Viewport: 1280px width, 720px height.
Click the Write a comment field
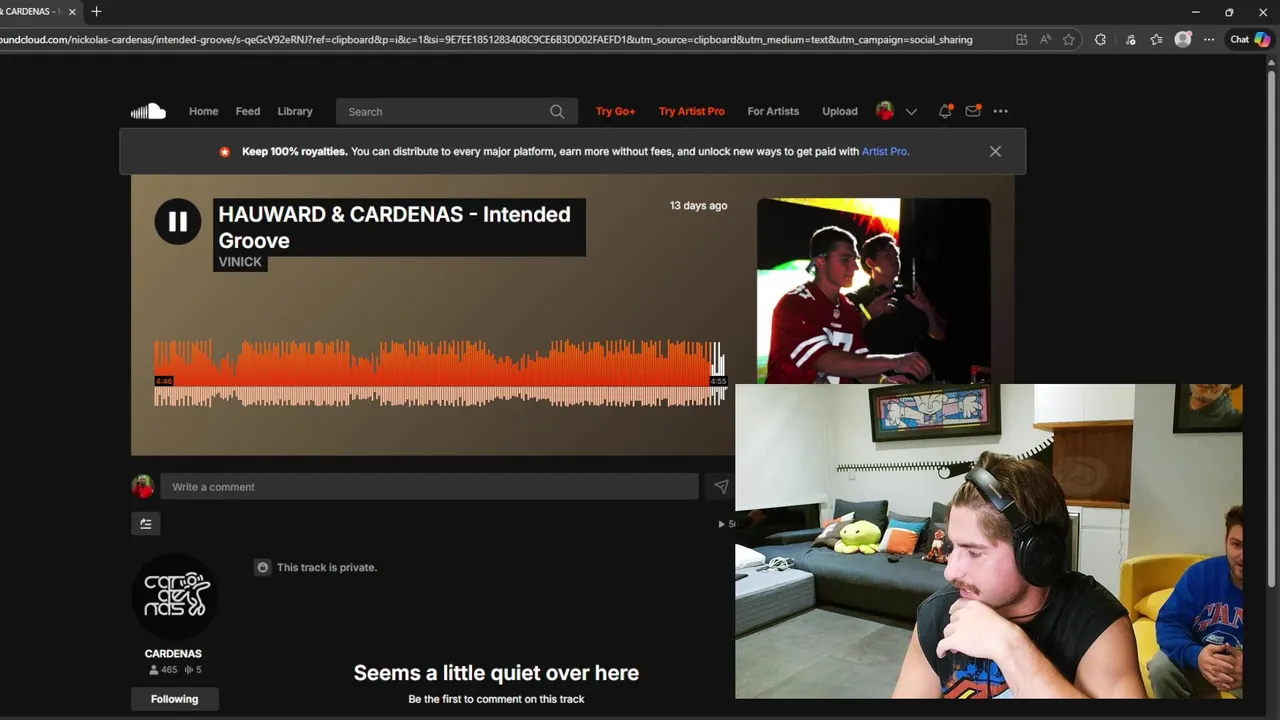click(429, 487)
